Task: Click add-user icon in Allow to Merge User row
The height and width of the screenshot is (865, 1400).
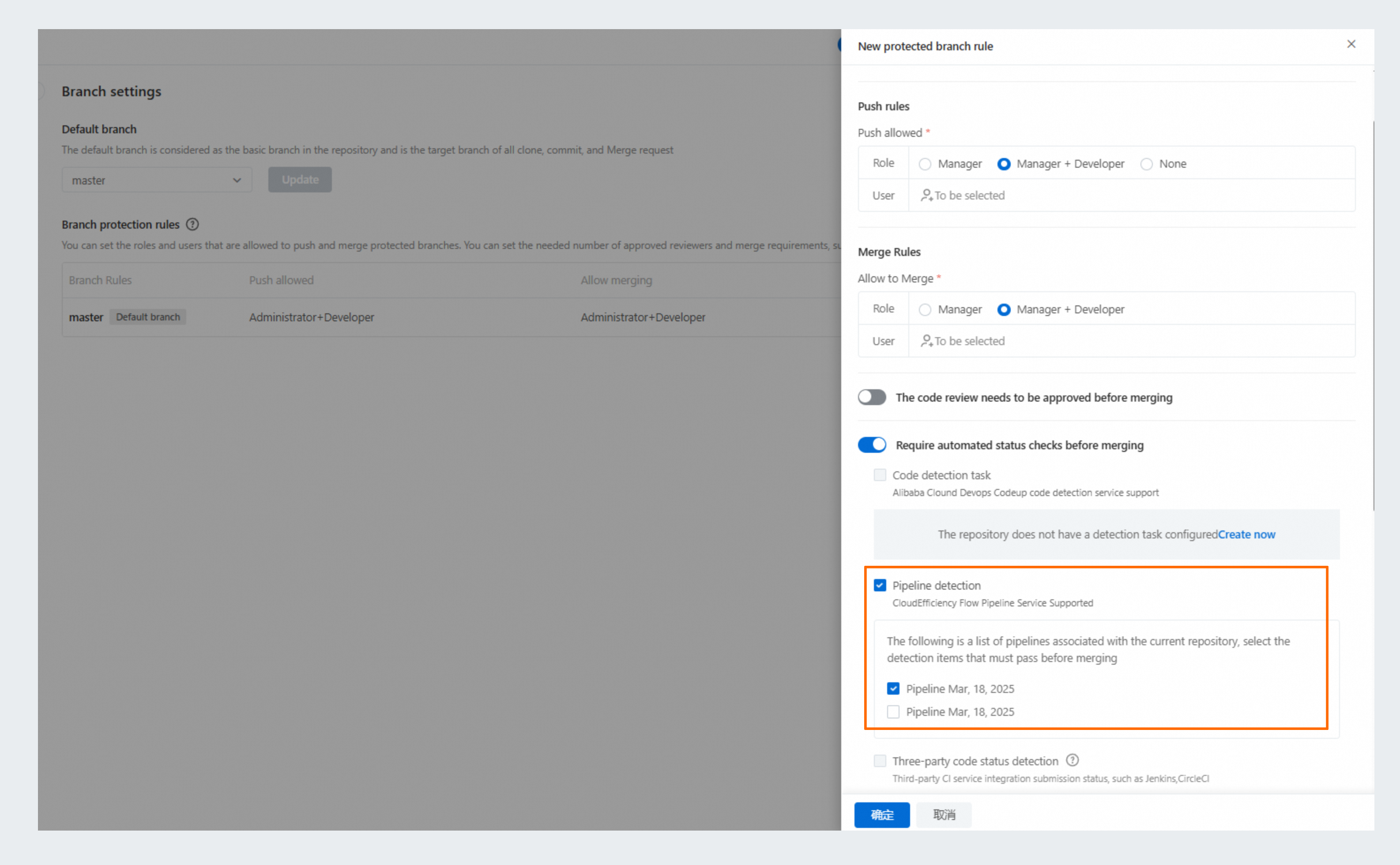Action: (x=926, y=341)
